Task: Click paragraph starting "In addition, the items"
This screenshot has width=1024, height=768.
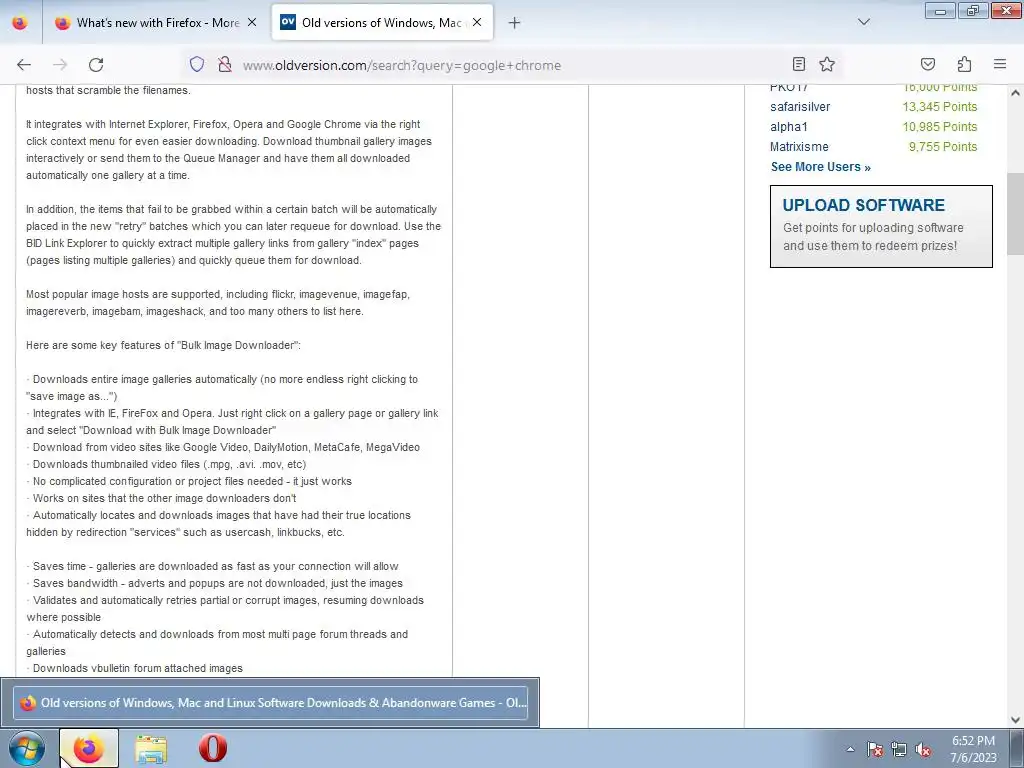Action: 234,234
